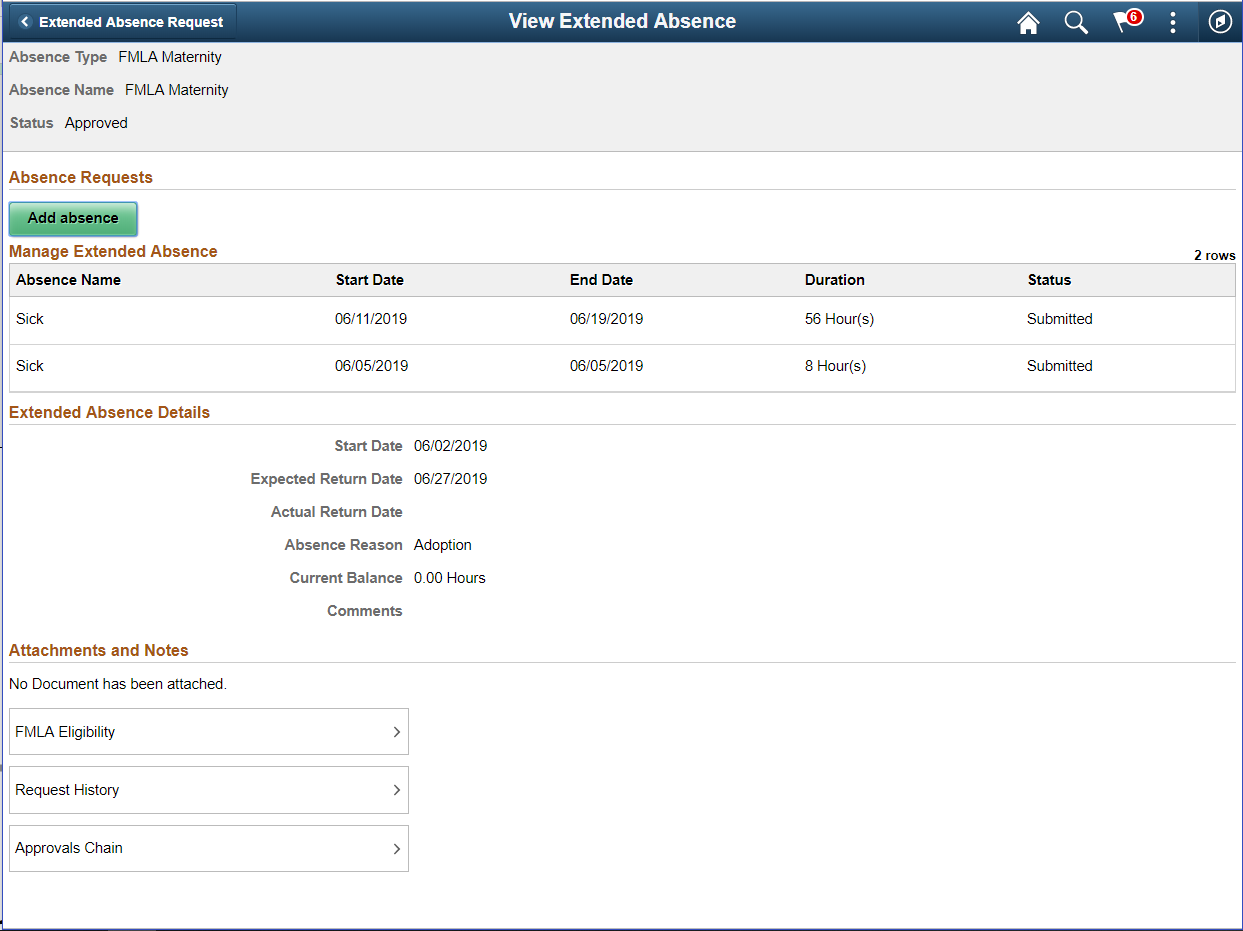The height and width of the screenshot is (931, 1243).
Task: Open the NavBar compass icon
Action: pos(1220,22)
